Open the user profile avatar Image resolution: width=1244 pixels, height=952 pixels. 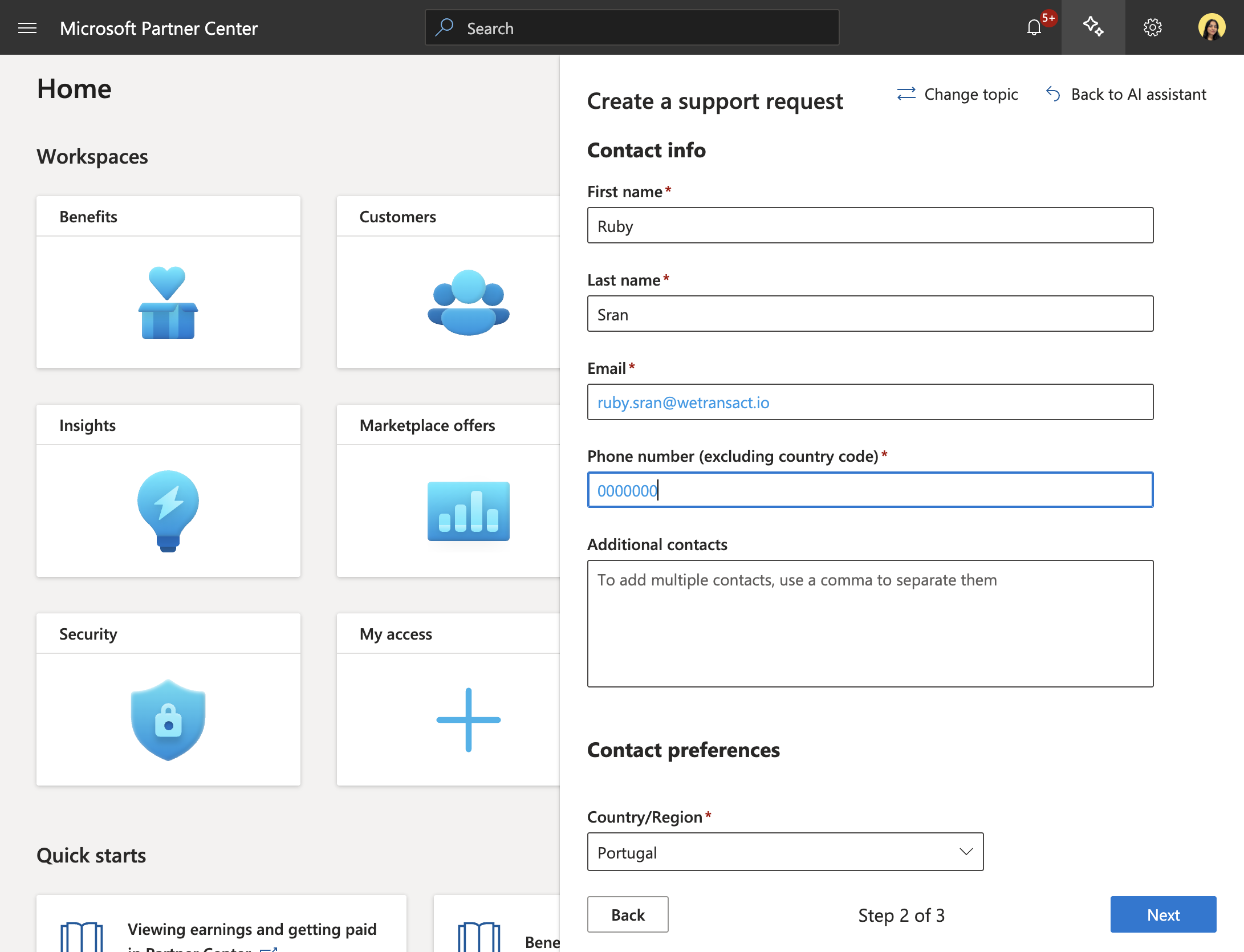point(1212,27)
